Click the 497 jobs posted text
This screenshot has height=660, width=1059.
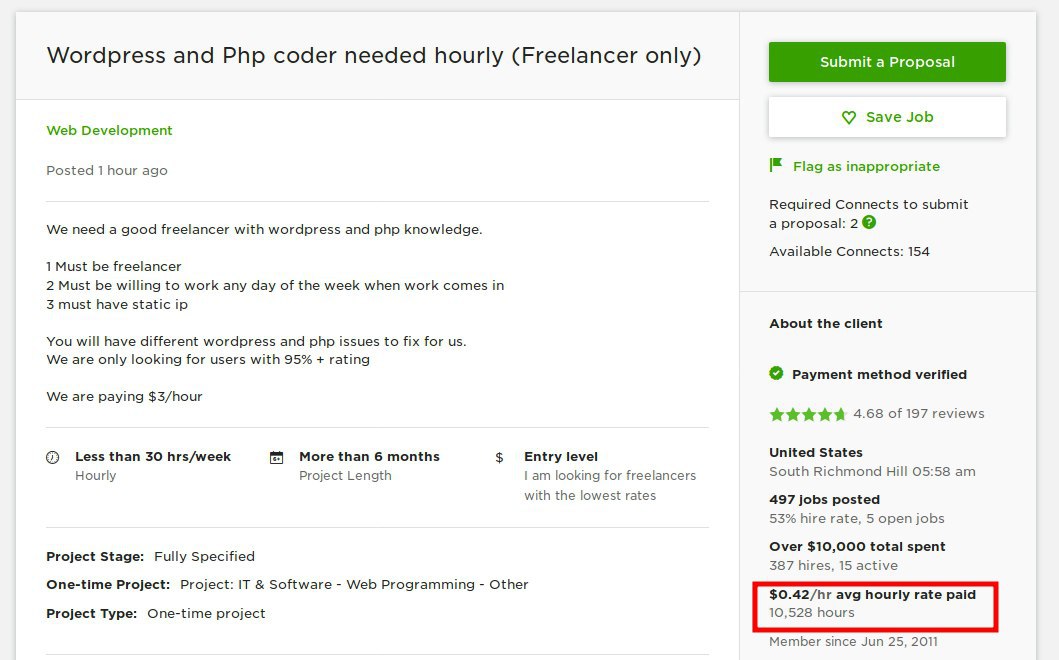824,499
